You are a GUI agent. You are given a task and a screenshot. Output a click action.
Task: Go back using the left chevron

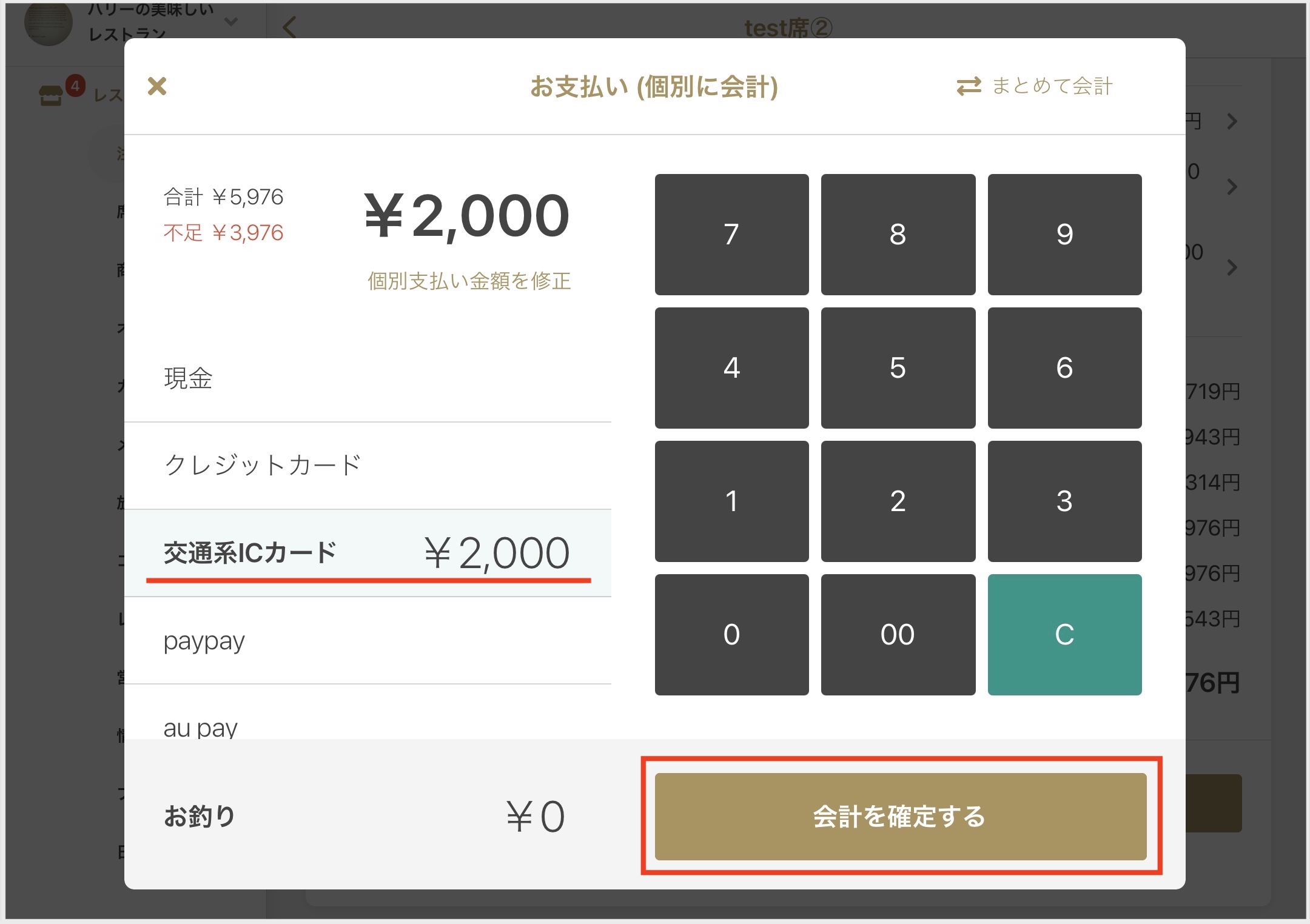[290, 27]
